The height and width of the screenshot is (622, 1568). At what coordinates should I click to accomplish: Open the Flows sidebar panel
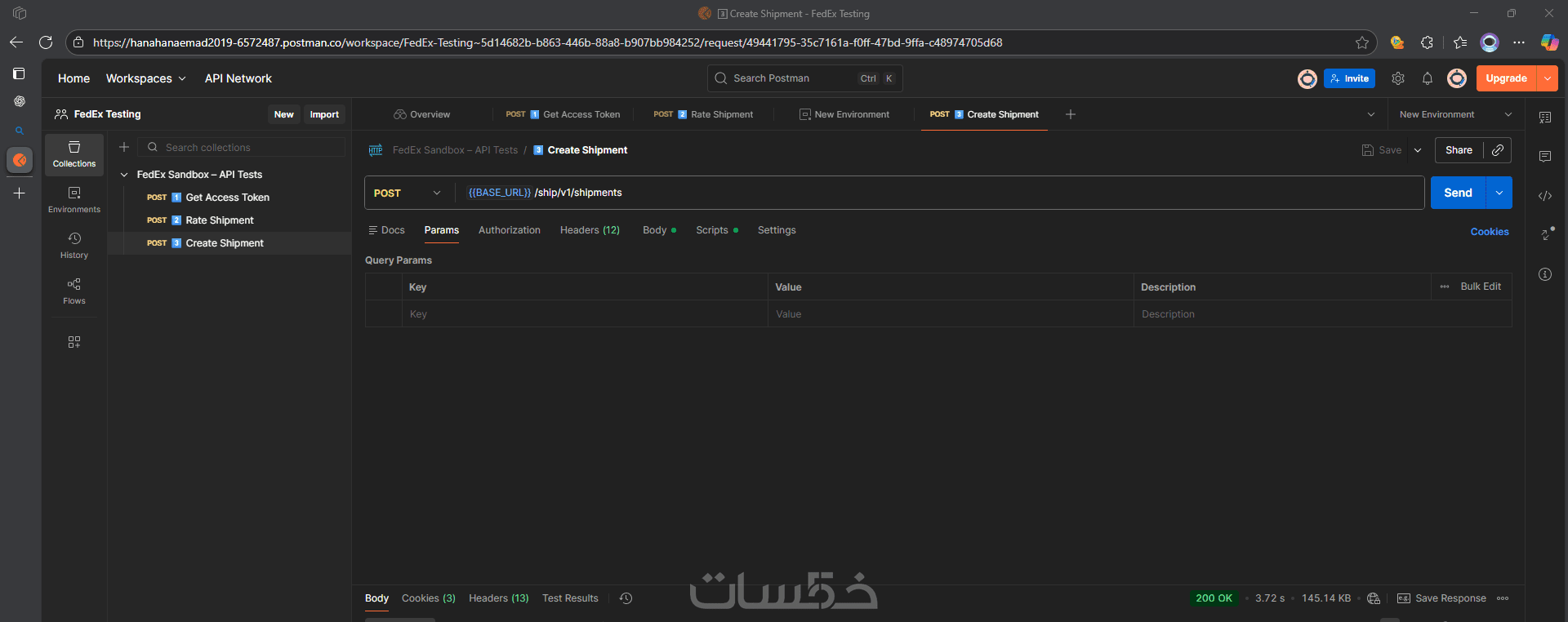74,291
